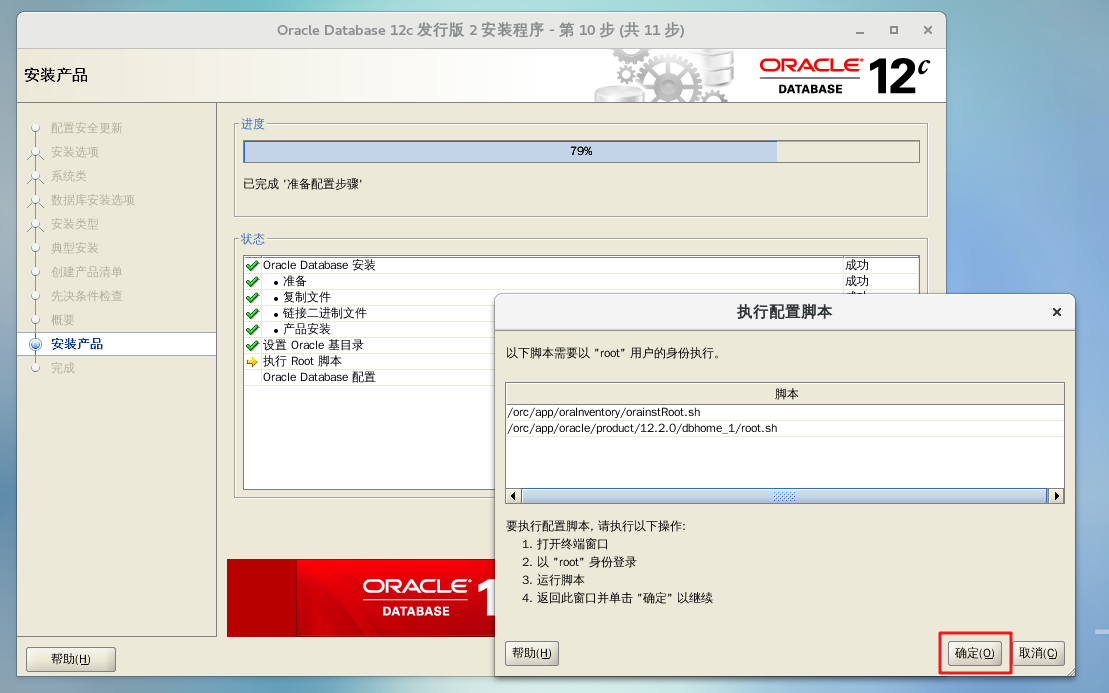This screenshot has height=693, width=1109.
Task: Select the 设置 Oracle 基目录 status row
Action: coord(369,345)
